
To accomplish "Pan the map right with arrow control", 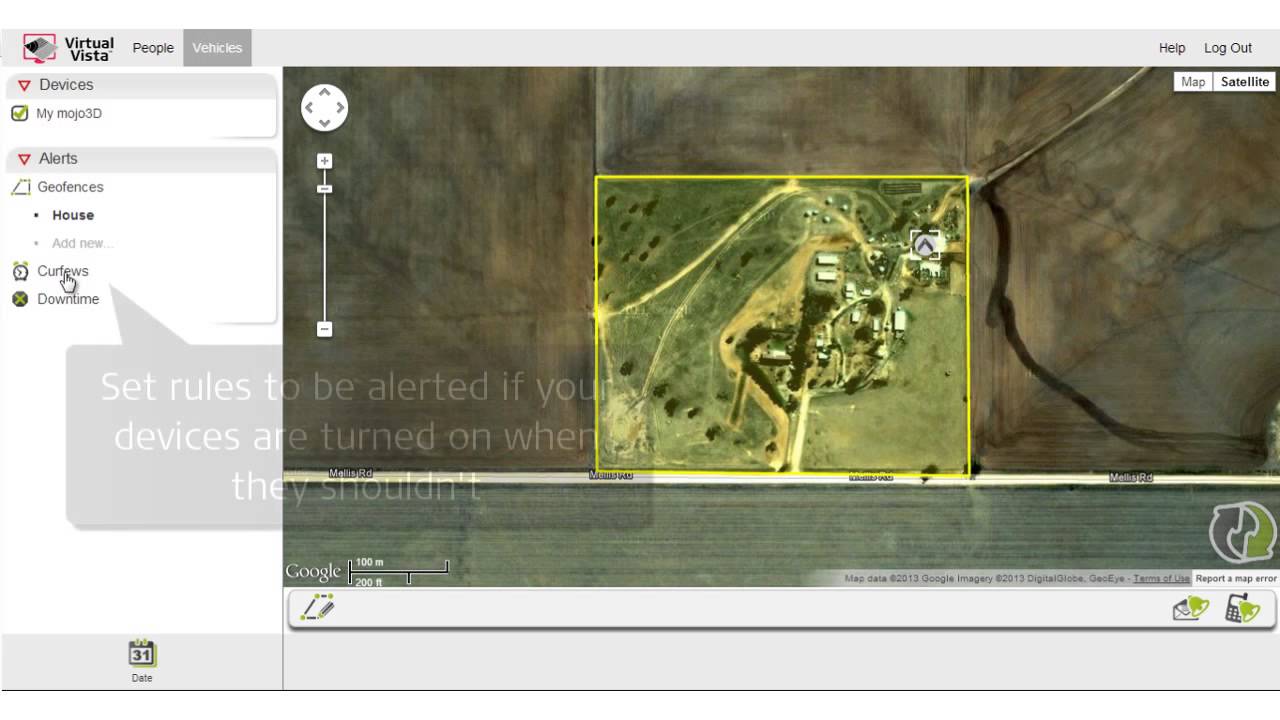I will [x=340, y=108].
